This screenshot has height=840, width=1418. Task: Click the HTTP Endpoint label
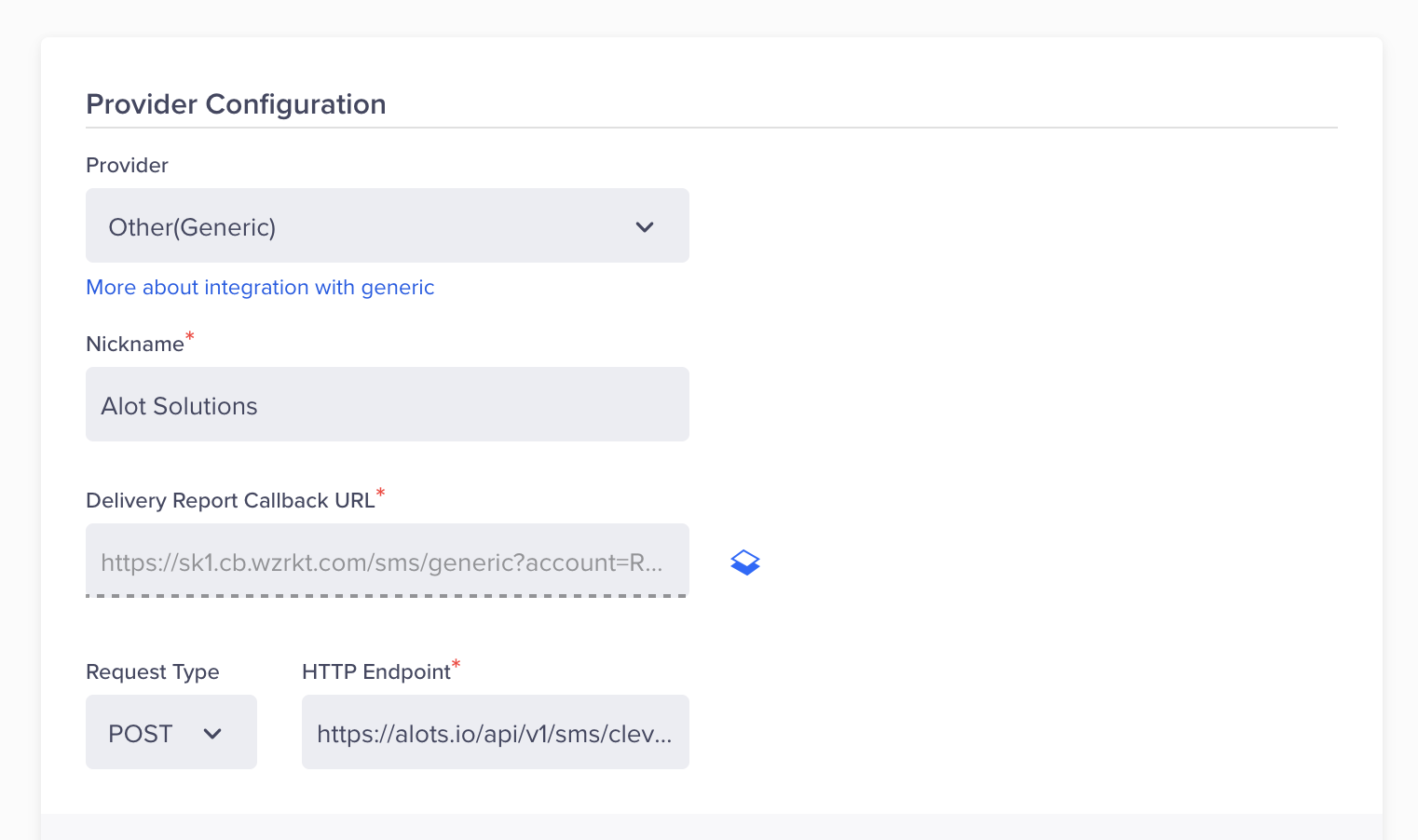coord(376,671)
